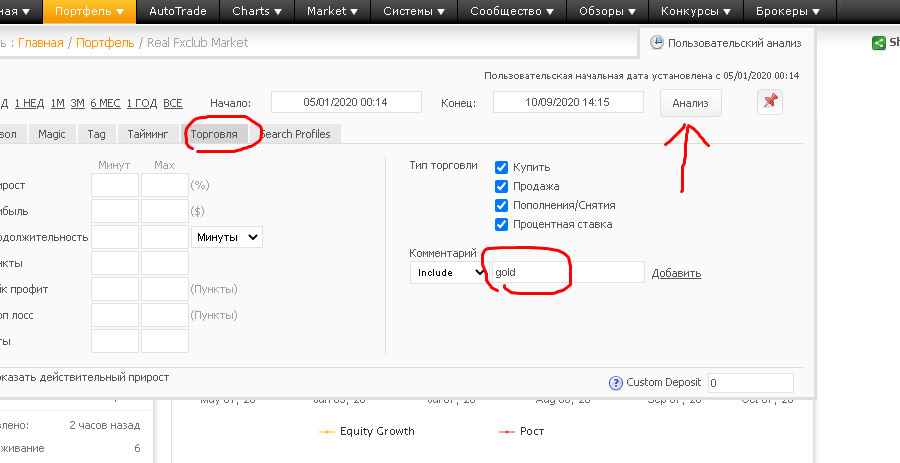Click the Рост legend label
The width and height of the screenshot is (900, 463).
pyautogui.click(x=532, y=431)
